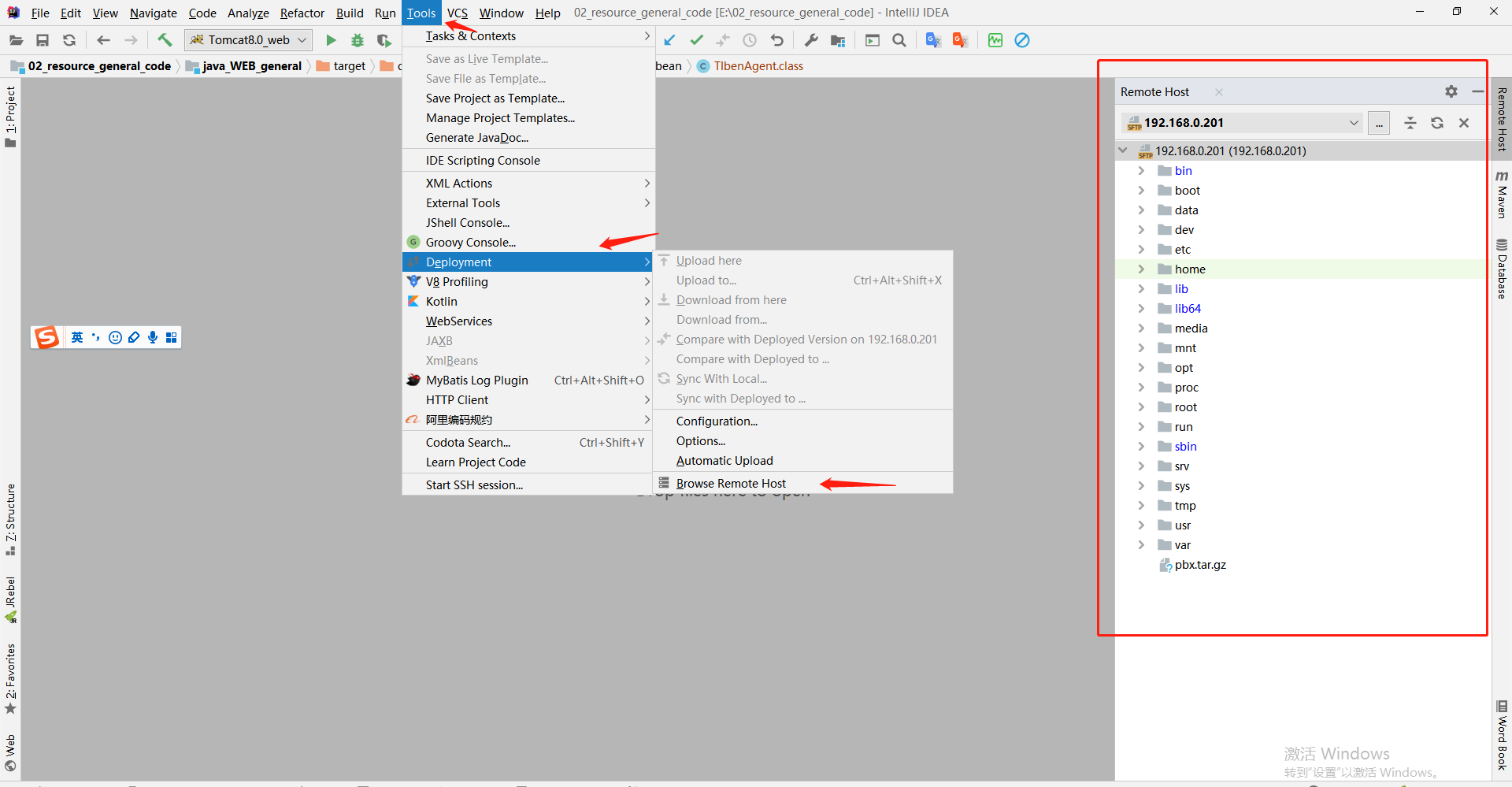Open the Sogou toolbox grid icon

pos(172,337)
